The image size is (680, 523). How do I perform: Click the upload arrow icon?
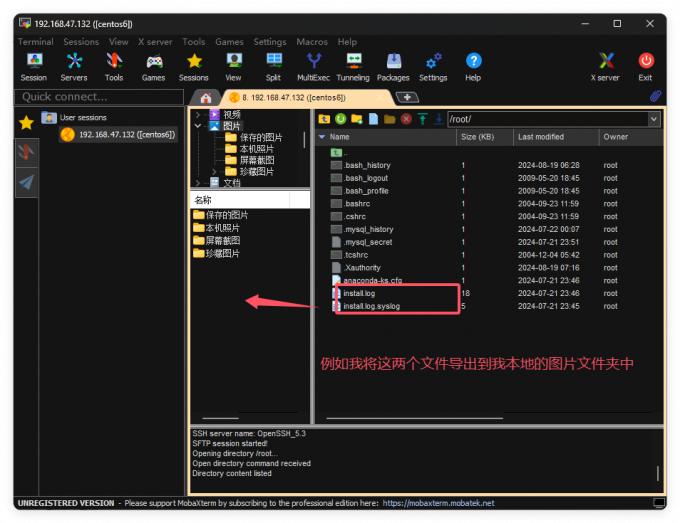[x=423, y=119]
